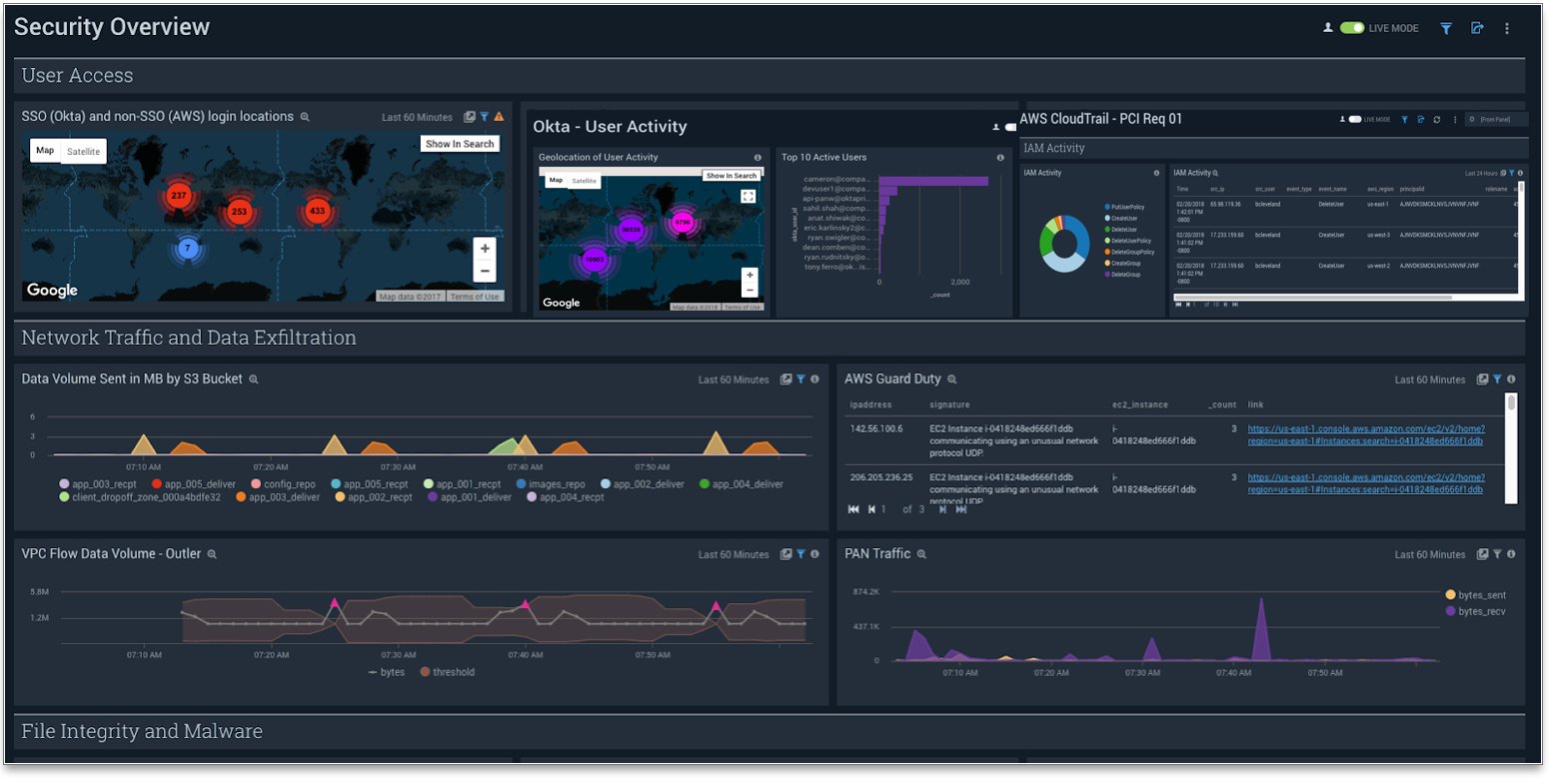Click the user icon beside Live Mode

[x=1328, y=28]
